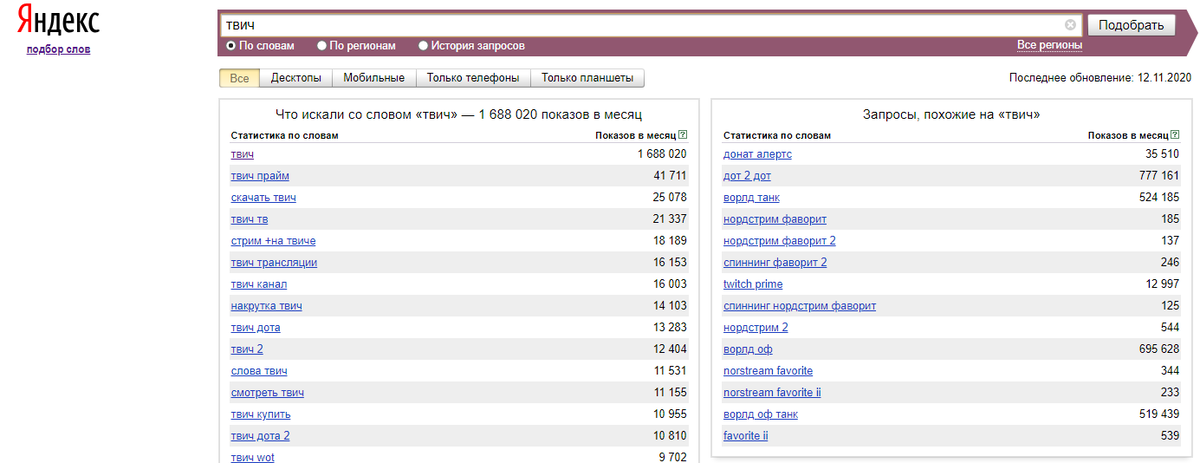
Task: Click the Яндекс logo
Action: [58, 22]
